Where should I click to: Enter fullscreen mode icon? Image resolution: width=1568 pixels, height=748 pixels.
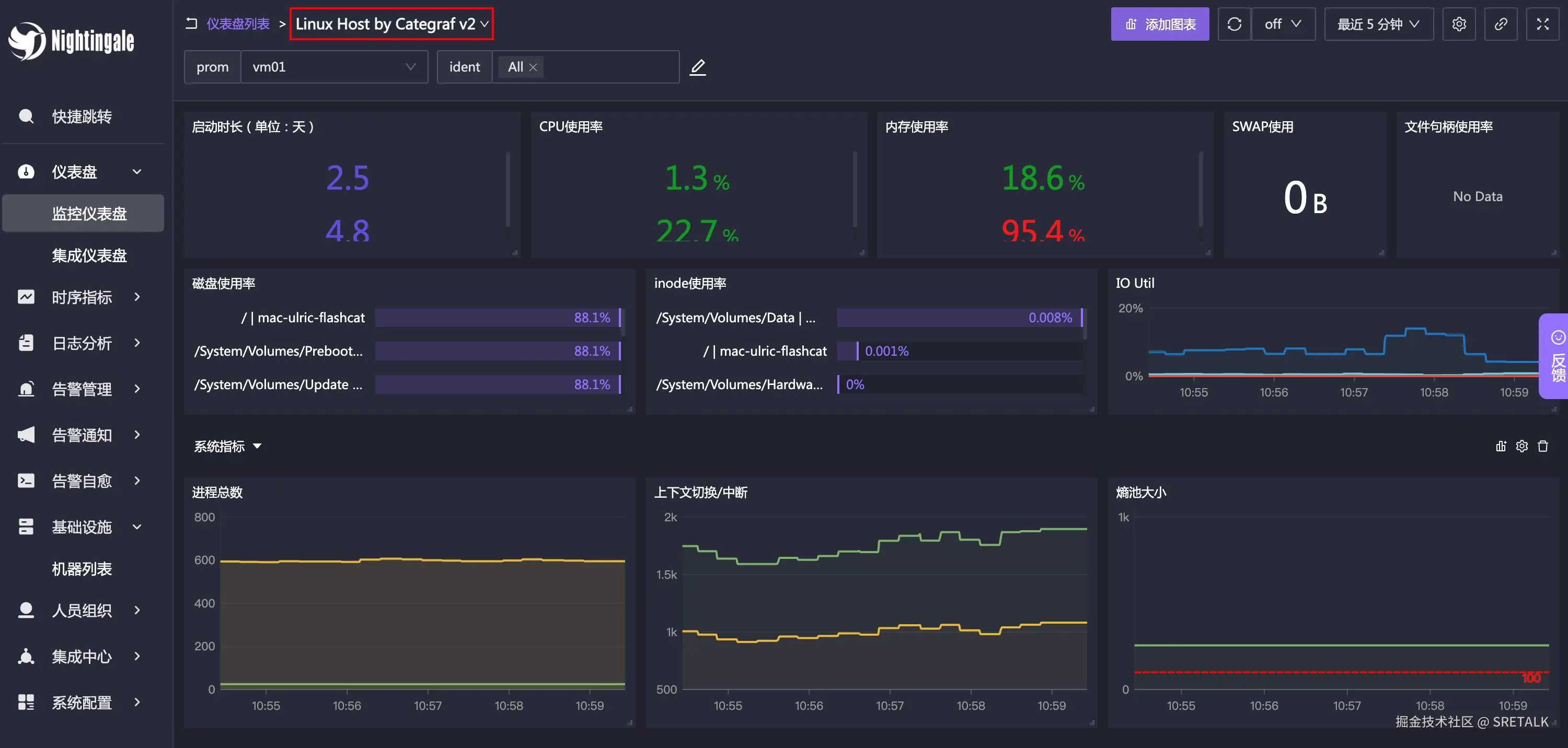point(1542,25)
